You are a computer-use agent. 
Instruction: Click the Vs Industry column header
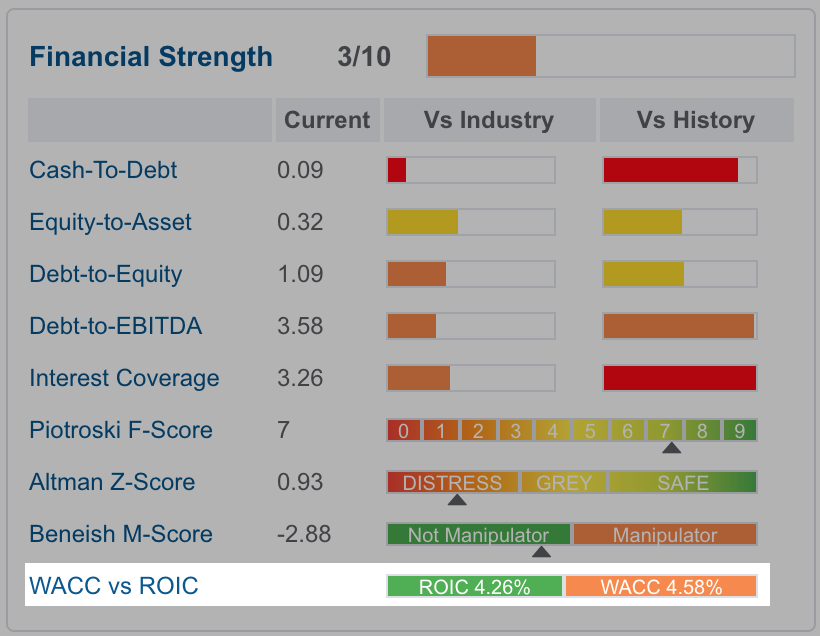[489, 120]
